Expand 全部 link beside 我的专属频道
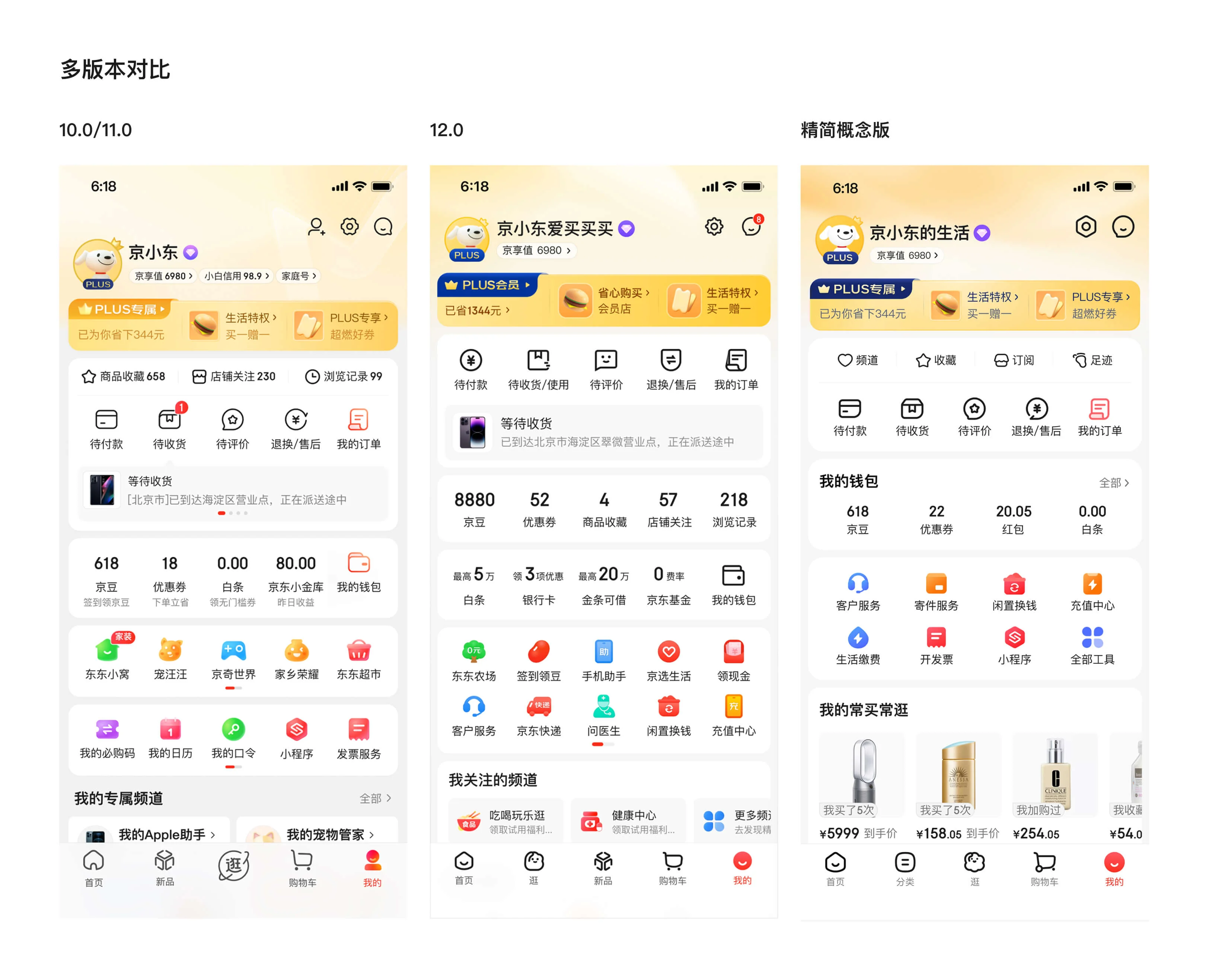Image resolution: width=1206 pixels, height=980 pixels. click(x=375, y=798)
